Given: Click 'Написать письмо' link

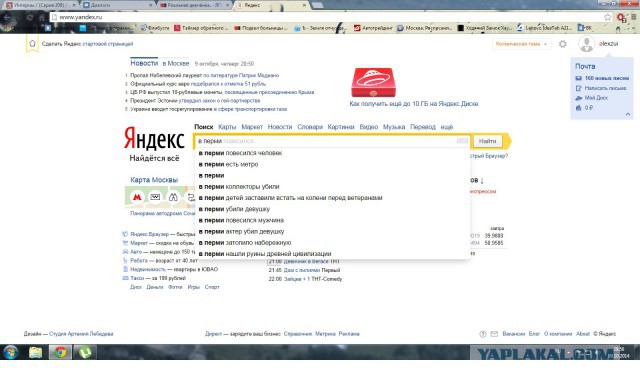Looking at the screenshot, I should coord(605,88).
